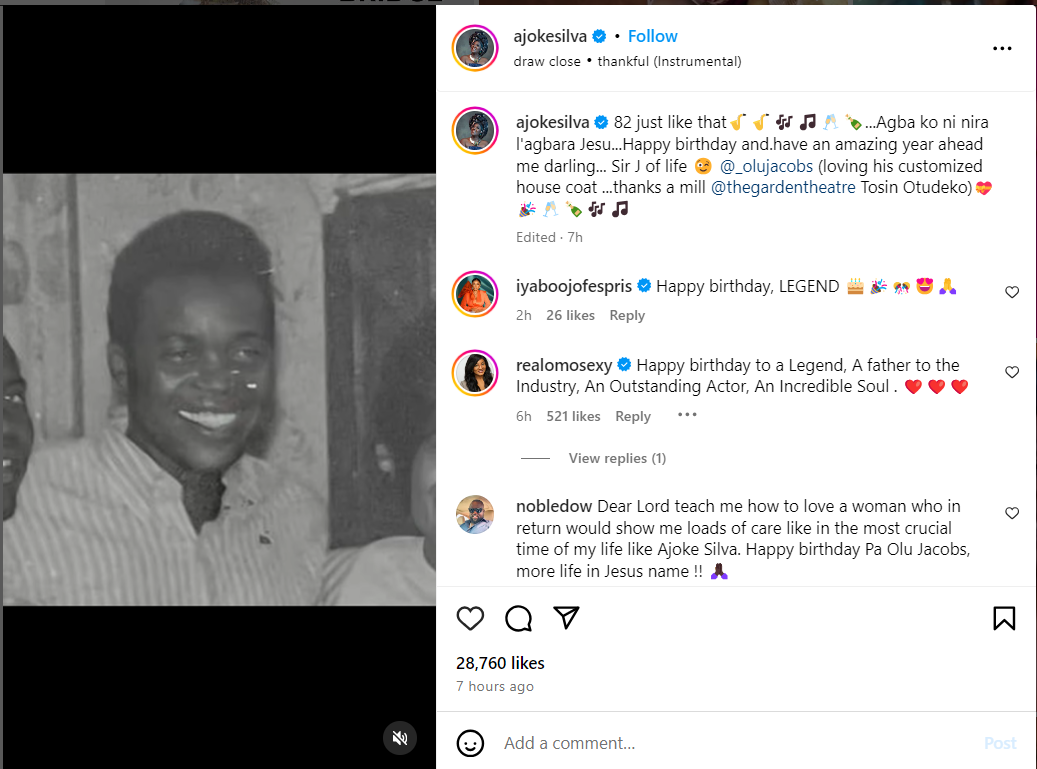Open comments with the speech bubble icon
The width and height of the screenshot is (1037, 769).
[x=518, y=619]
